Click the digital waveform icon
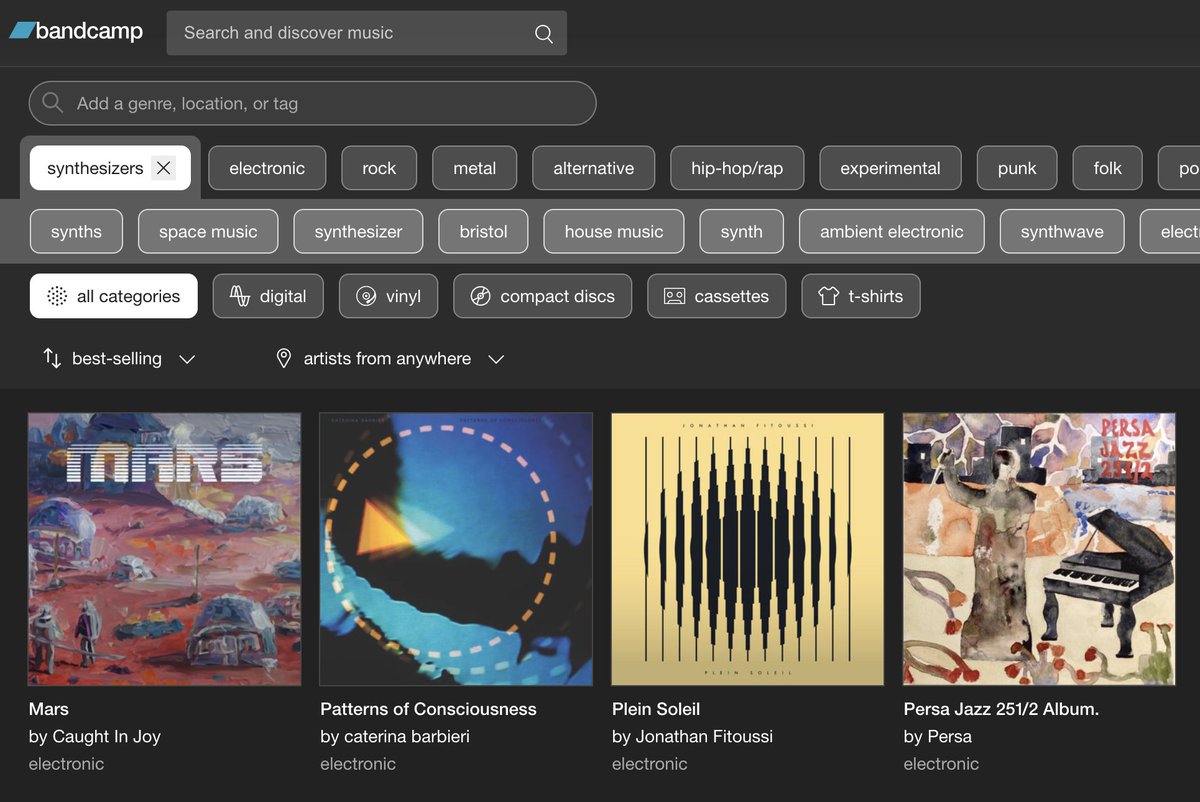Screen dimensions: 1200x802 tap(240, 296)
